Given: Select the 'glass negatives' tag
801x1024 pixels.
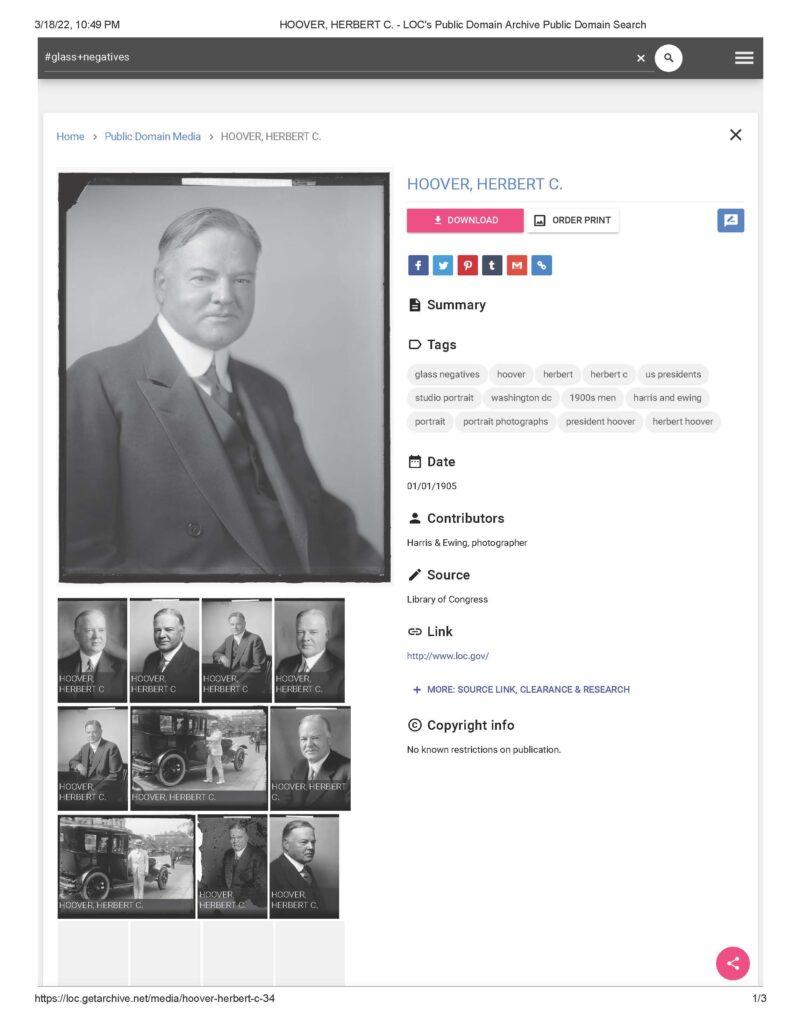Looking at the screenshot, I should (447, 374).
